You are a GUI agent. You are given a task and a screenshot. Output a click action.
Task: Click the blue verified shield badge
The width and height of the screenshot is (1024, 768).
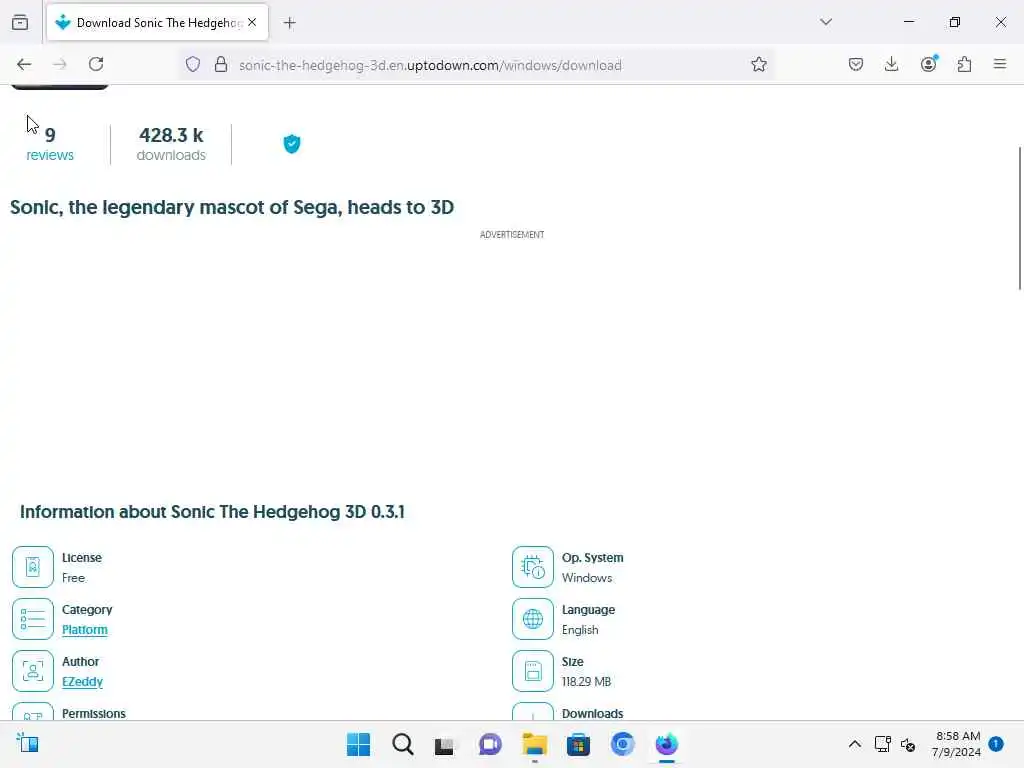[x=292, y=144]
